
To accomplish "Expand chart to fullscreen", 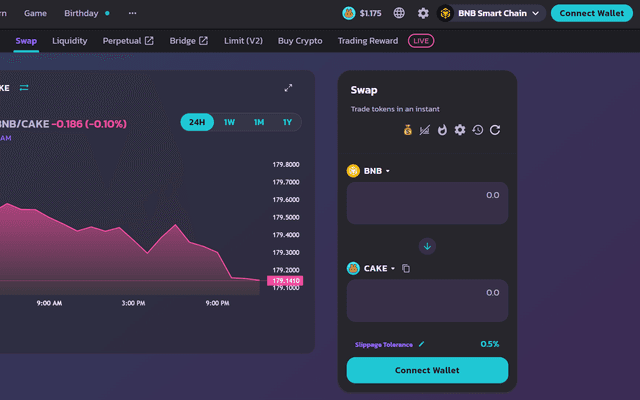I will [x=288, y=88].
